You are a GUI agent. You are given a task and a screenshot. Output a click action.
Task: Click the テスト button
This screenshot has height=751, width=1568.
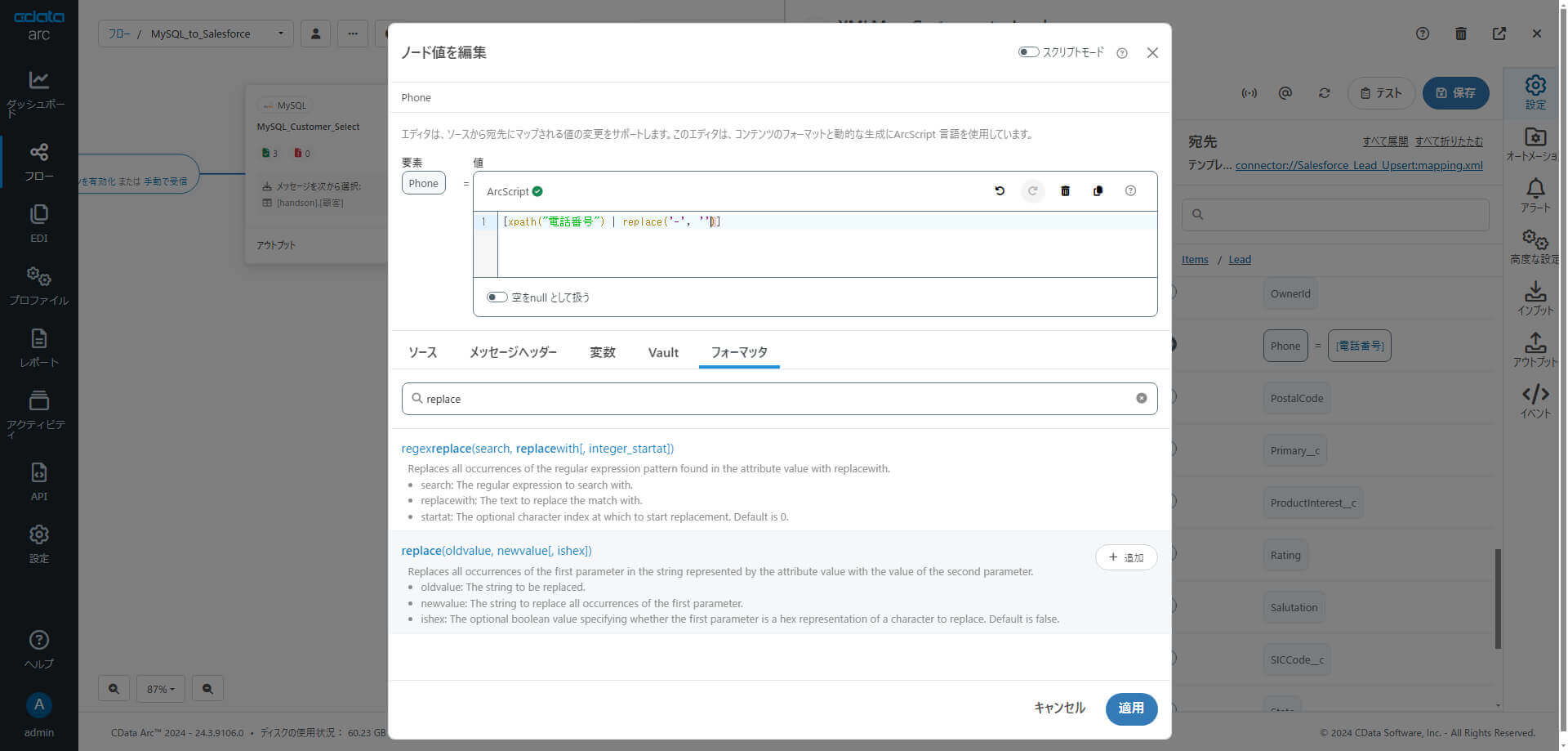(x=1381, y=93)
